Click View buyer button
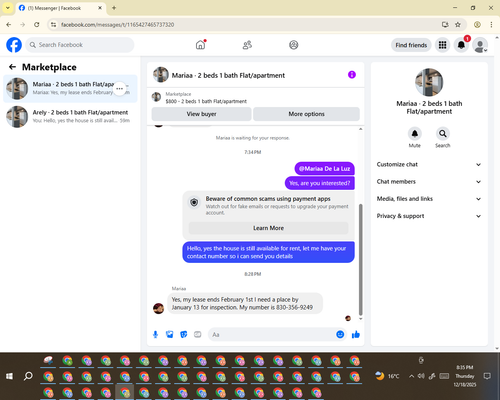Image resolution: width=500 pixels, height=400 pixels. [201, 114]
